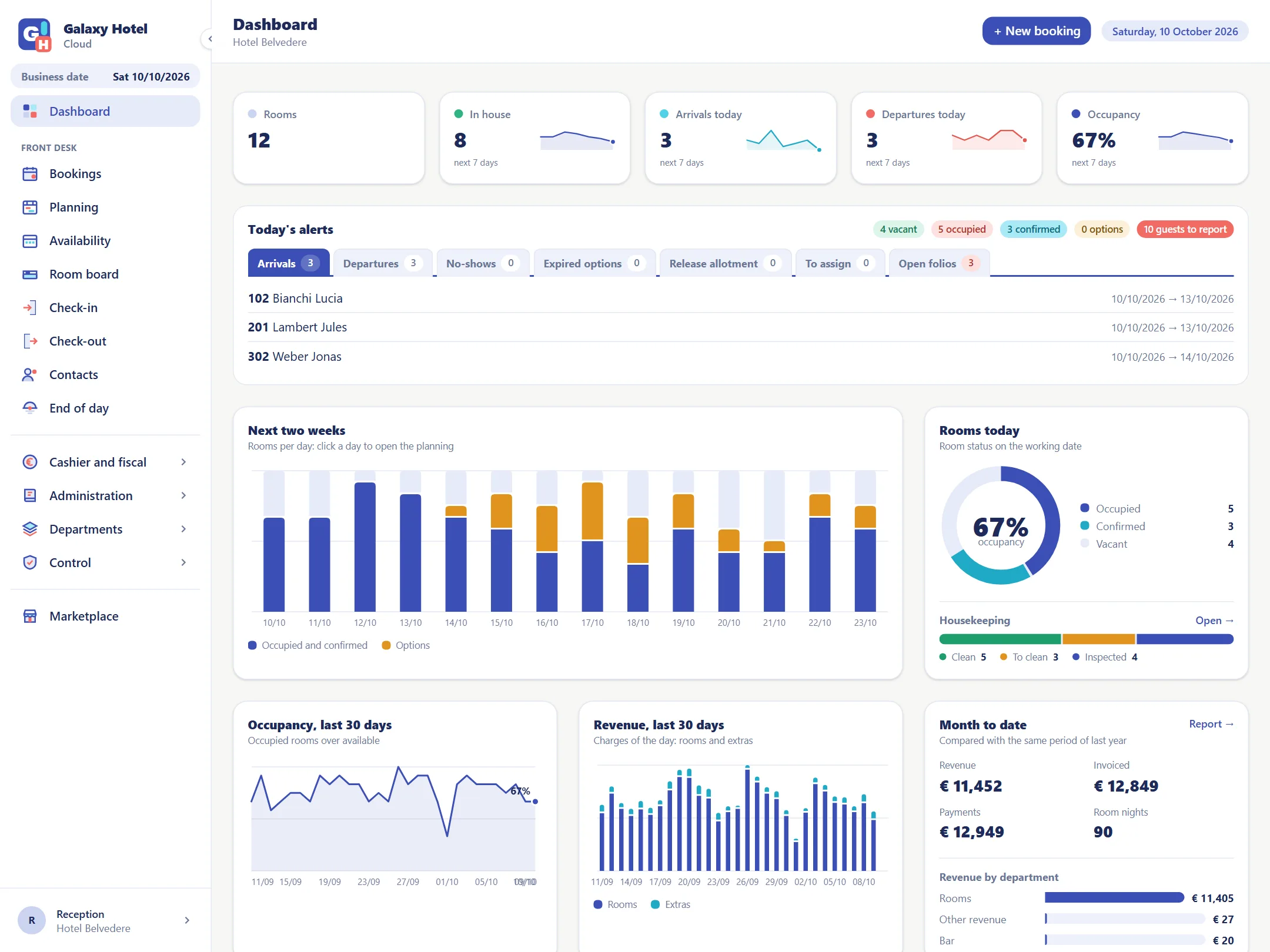Open arrival 102 Bianchi Lucia
Viewport: 1270px width, 952px height.
pyautogui.click(x=740, y=299)
